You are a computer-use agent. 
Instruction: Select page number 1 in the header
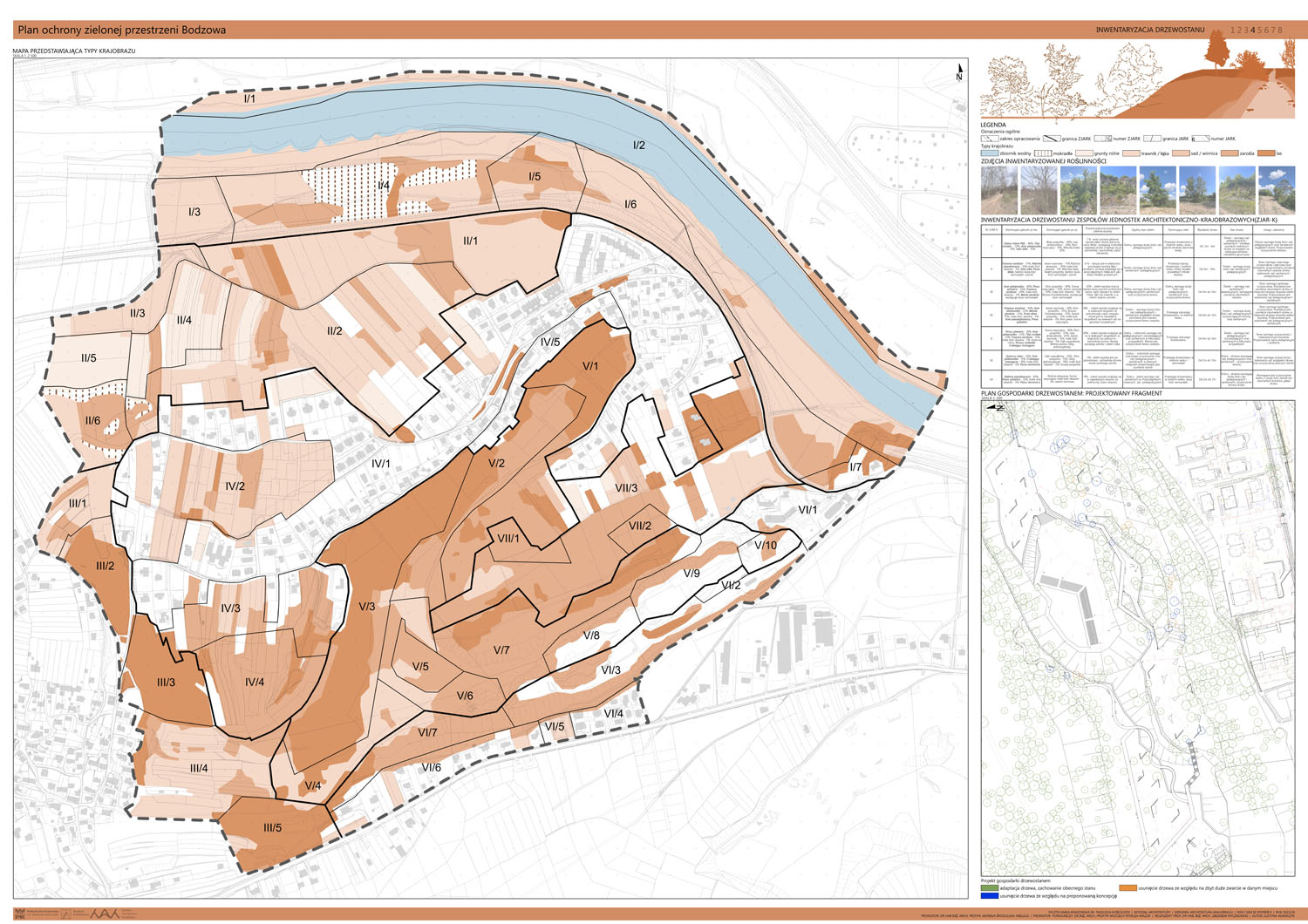point(1233,31)
